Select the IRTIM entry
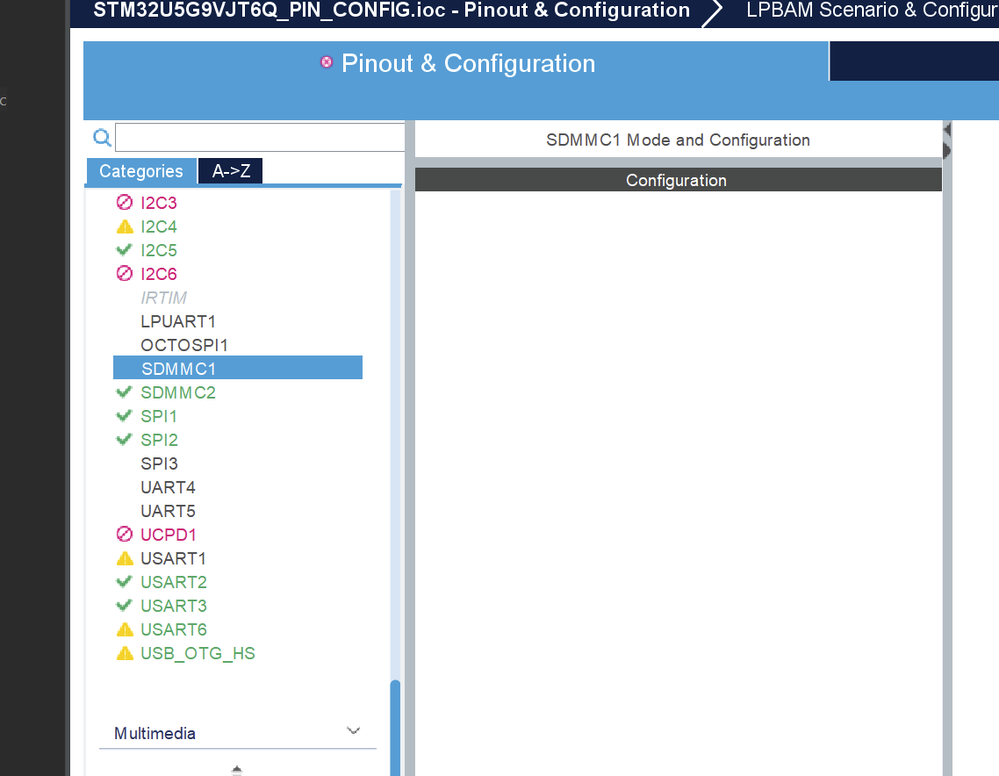 click(164, 298)
